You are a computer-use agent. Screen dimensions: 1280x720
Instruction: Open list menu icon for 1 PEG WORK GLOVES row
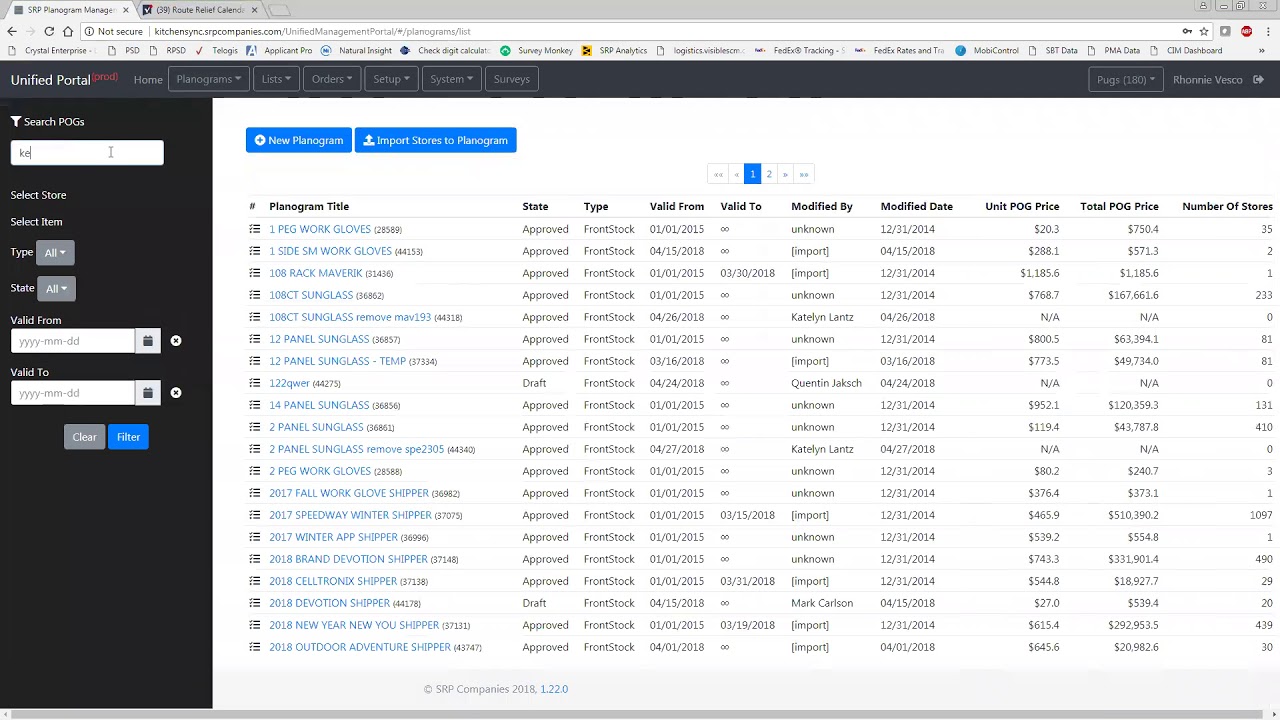254,229
